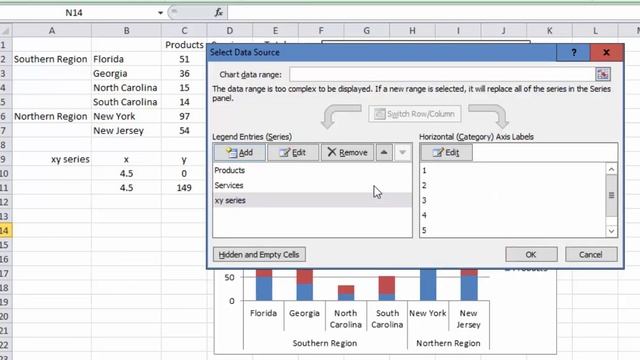Click the formula bar input area

coord(433,13)
